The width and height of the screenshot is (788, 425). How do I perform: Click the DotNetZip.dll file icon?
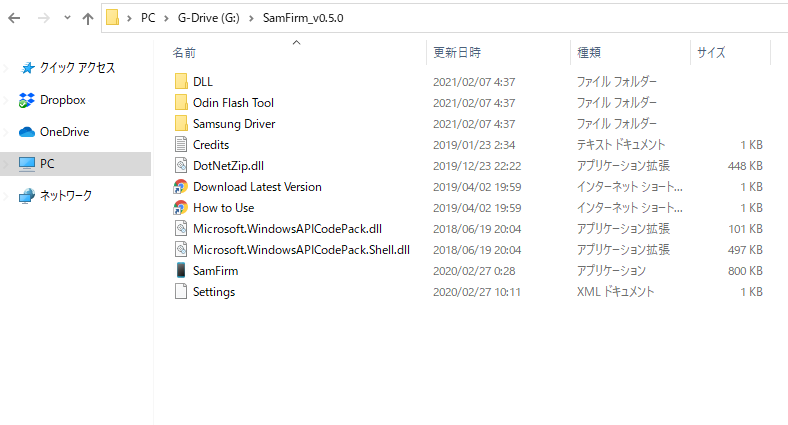(x=181, y=166)
